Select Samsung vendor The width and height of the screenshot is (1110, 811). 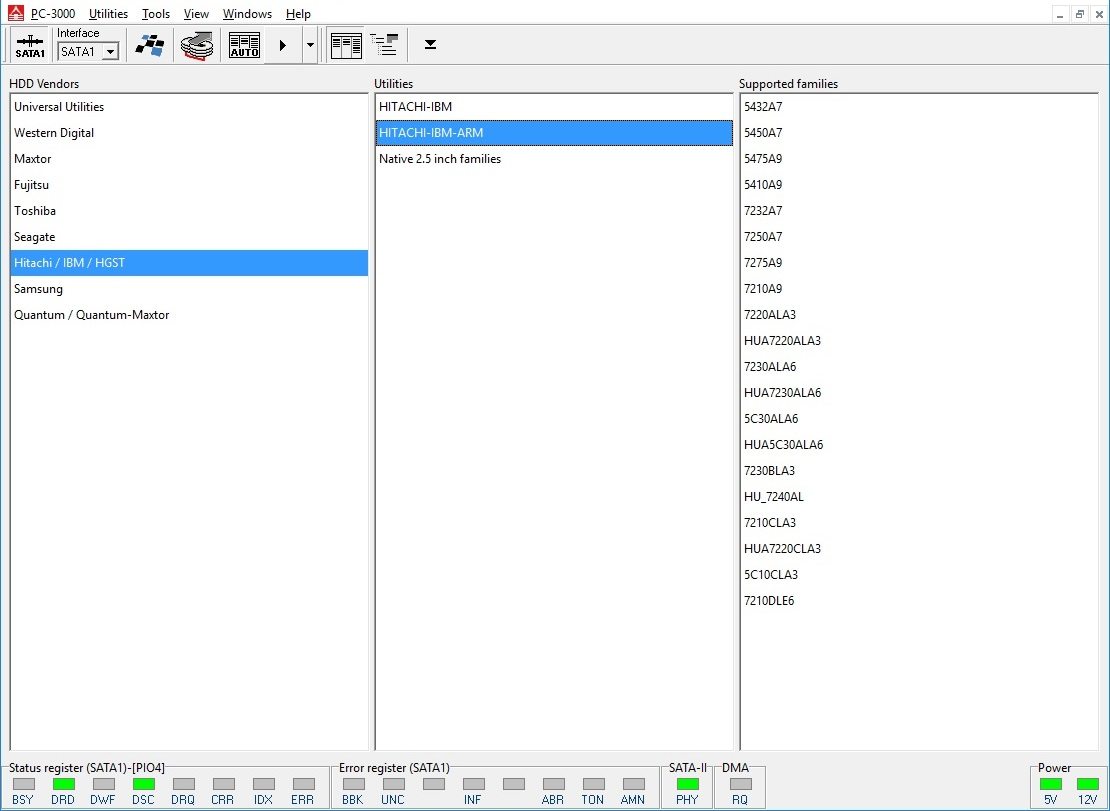pyautogui.click(x=189, y=289)
